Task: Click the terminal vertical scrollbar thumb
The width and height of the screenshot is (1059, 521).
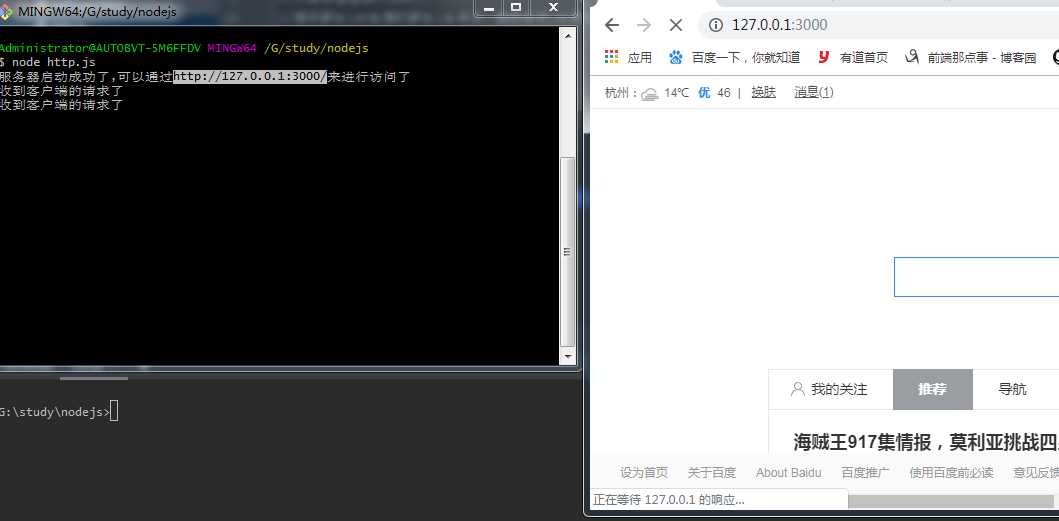Action: pyautogui.click(x=568, y=251)
